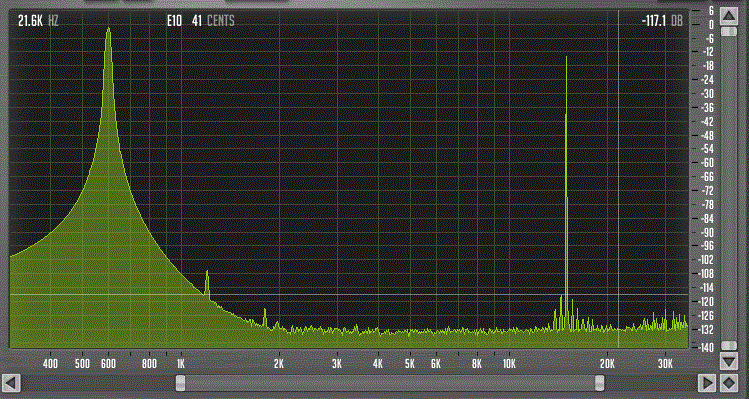Click the 1K label on frequency axis
The height and width of the screenshot is (399, 749).
181,364
